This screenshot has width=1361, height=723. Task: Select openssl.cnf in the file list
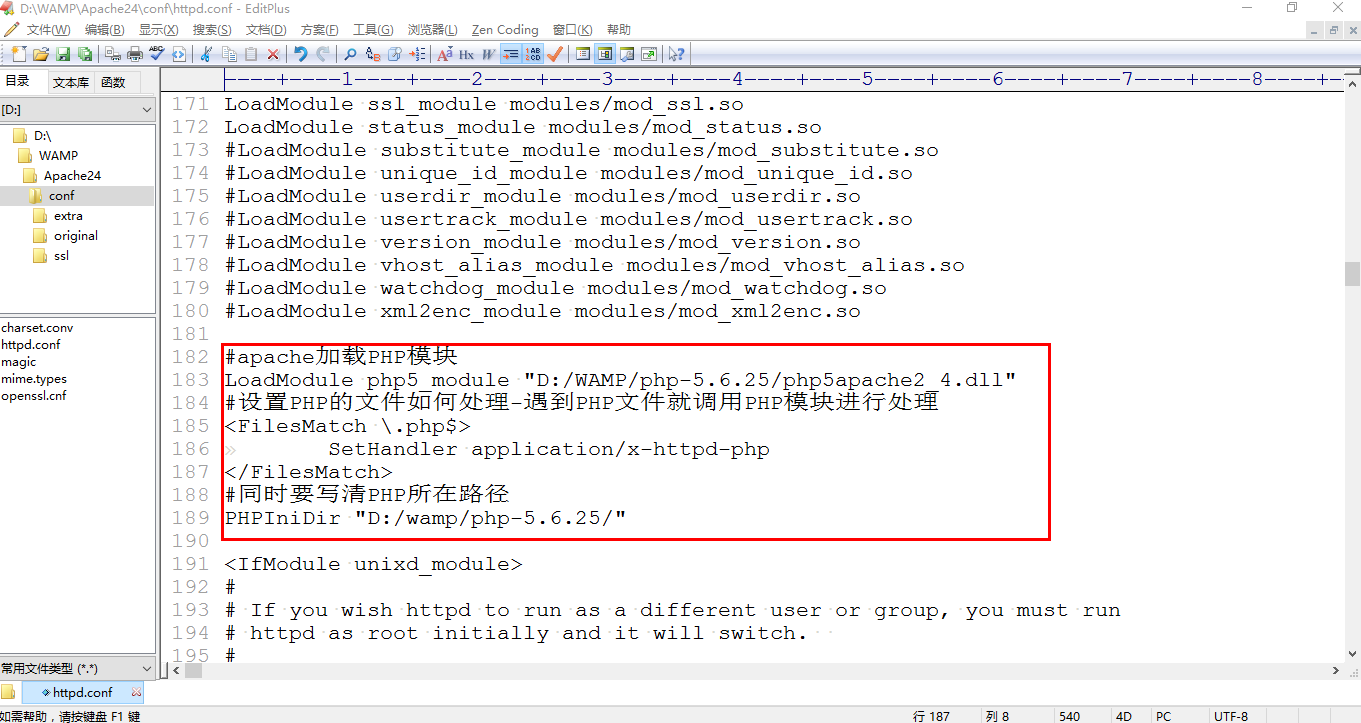pos(33,395)
